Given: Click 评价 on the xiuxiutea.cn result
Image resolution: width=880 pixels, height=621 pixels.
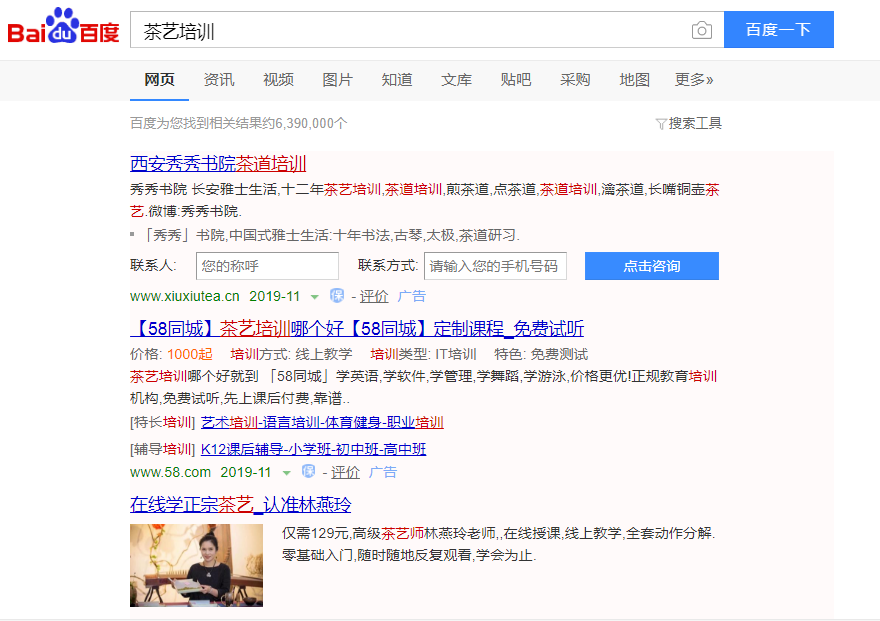Looking at the screenshot, I should tap(374, 296).
